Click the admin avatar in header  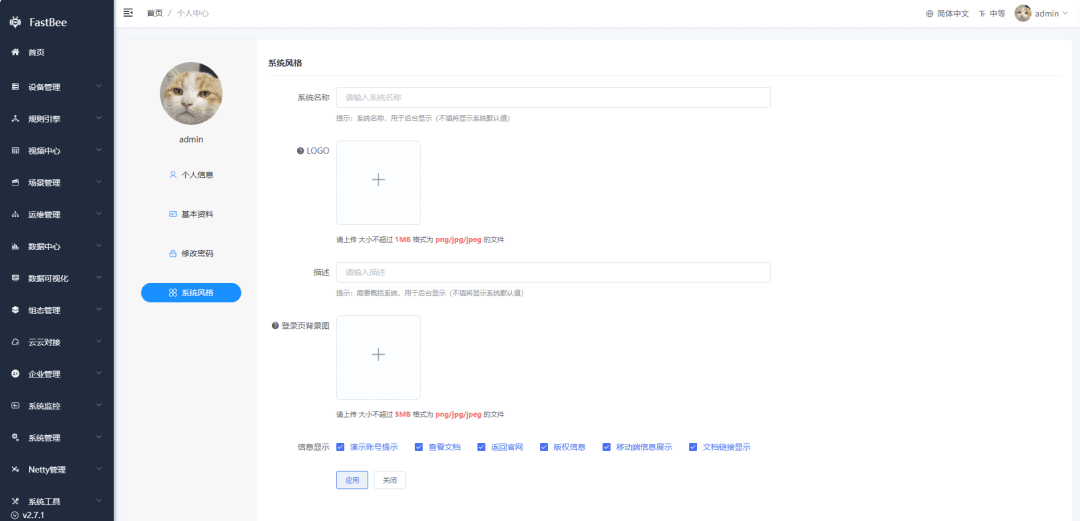click(x=1023, y=13)
